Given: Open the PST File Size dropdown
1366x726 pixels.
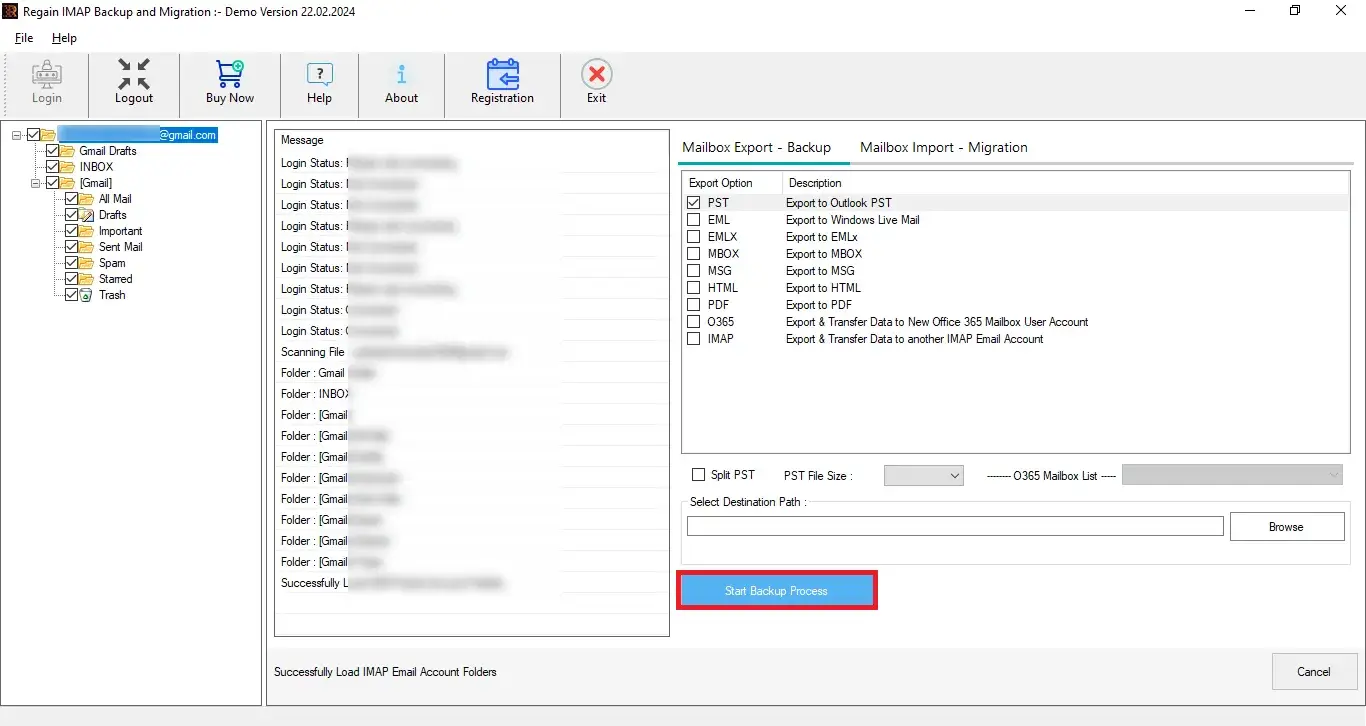Looking at the screenshot, I should point(923,476).
